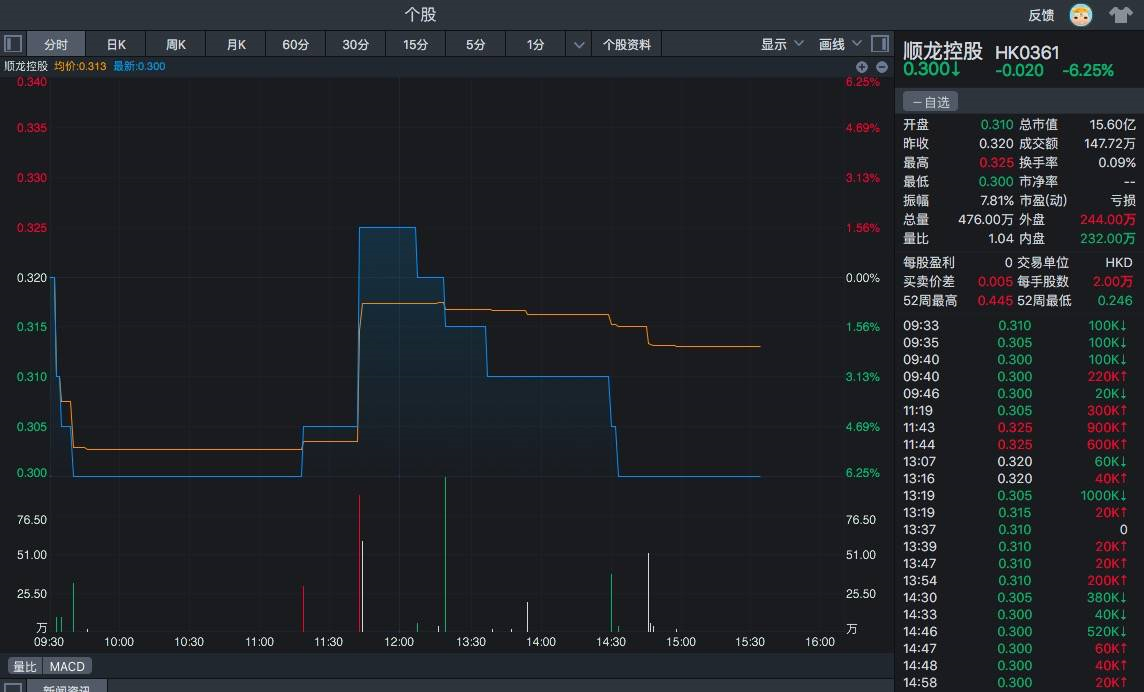Open the skin theme shirt icon
The image size is (1144, 692).
click(x=1120, y=15)
